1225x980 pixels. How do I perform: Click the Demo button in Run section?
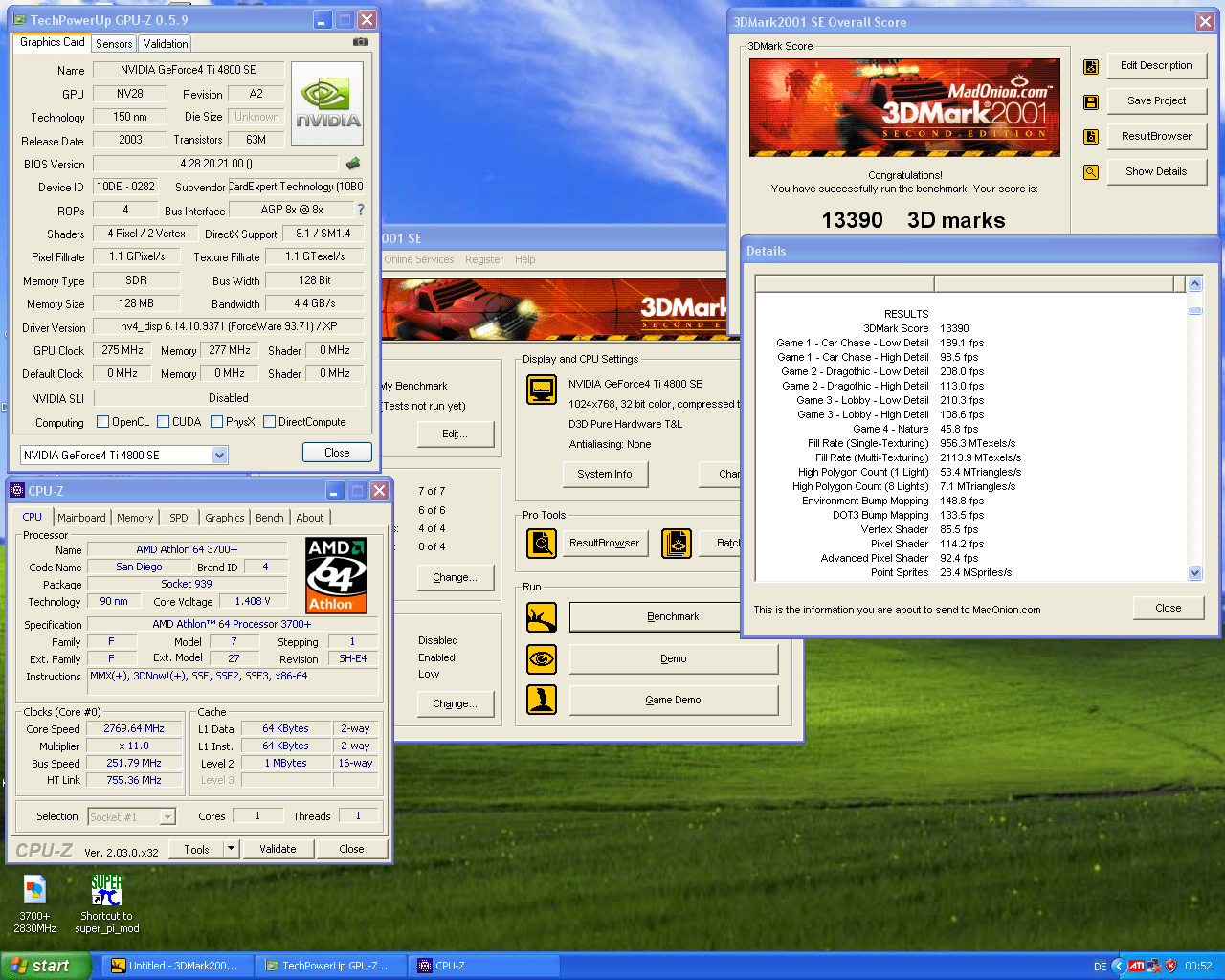673,658
